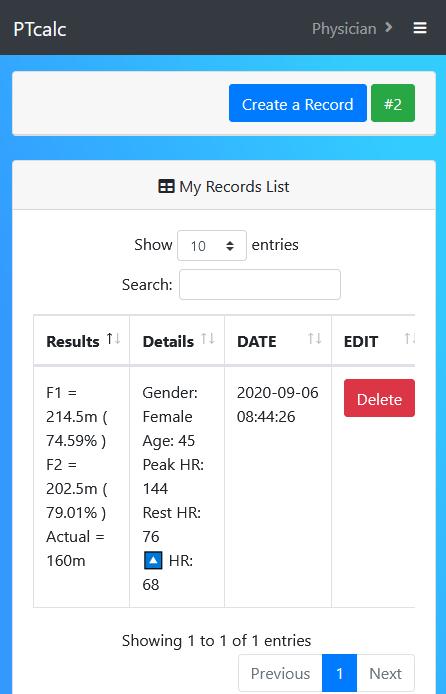Click the Gender: Female detail
The image size is (446, 694).
[170, 405]
